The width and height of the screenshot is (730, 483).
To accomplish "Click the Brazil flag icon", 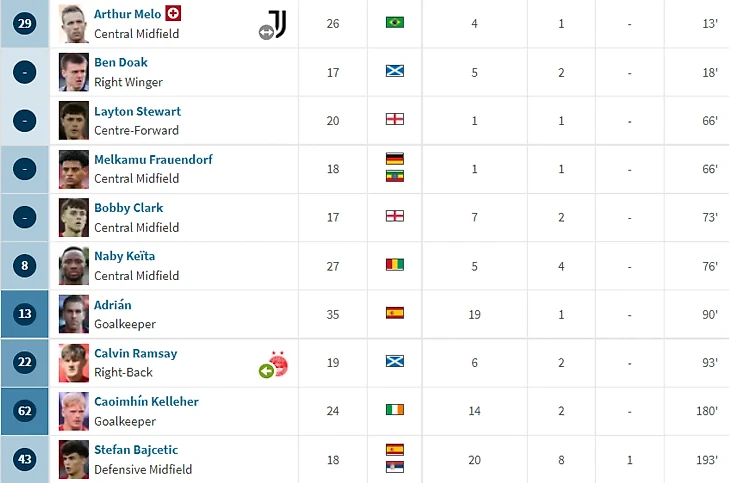I will pos(395,23).
